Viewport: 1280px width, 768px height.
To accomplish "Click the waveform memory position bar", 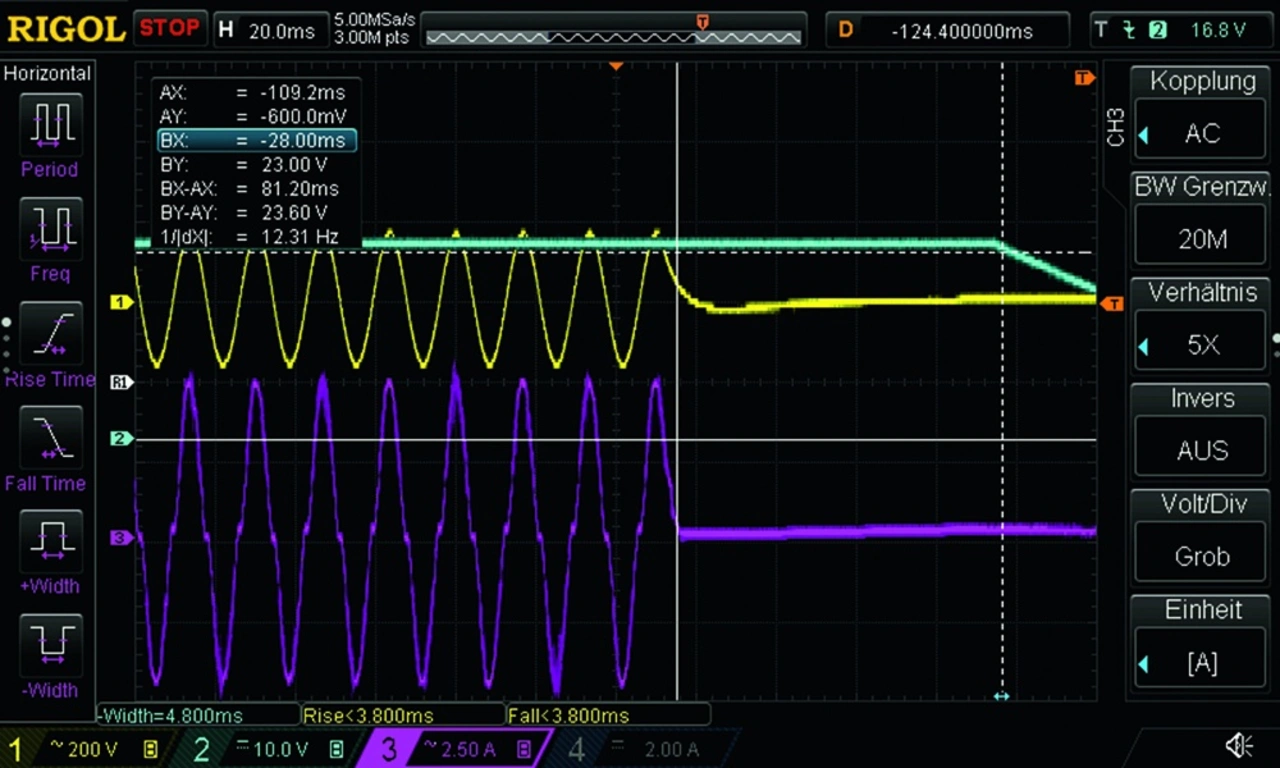I will [613, 37].
